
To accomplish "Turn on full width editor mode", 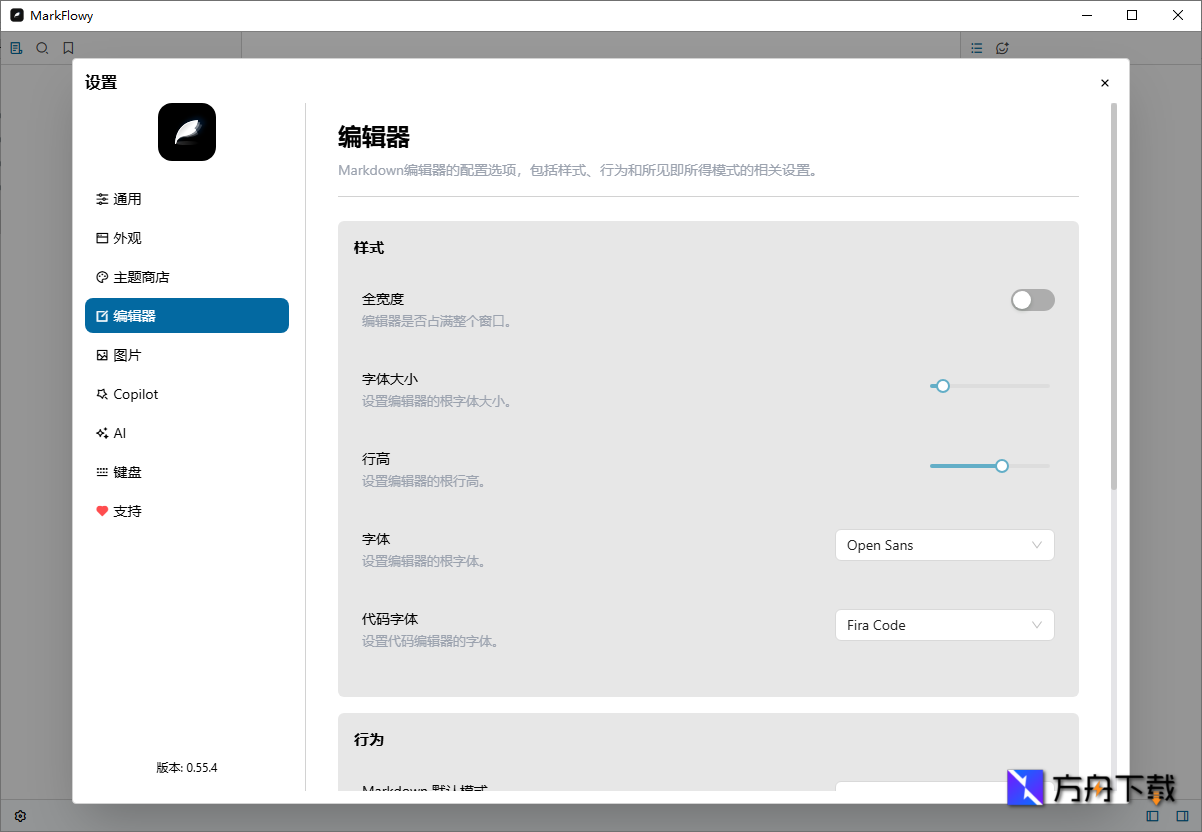I will [x=1032, y=299].
